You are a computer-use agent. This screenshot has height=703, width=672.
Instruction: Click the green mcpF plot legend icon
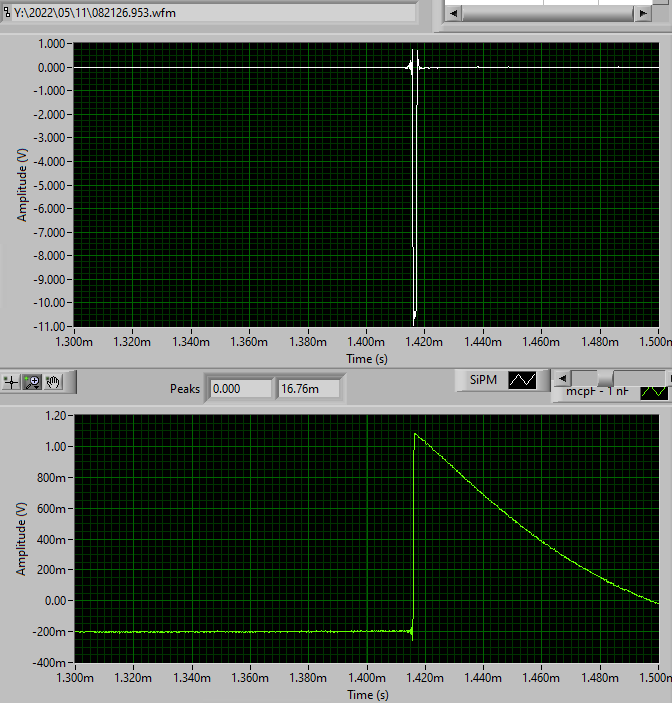click(654, 392)
